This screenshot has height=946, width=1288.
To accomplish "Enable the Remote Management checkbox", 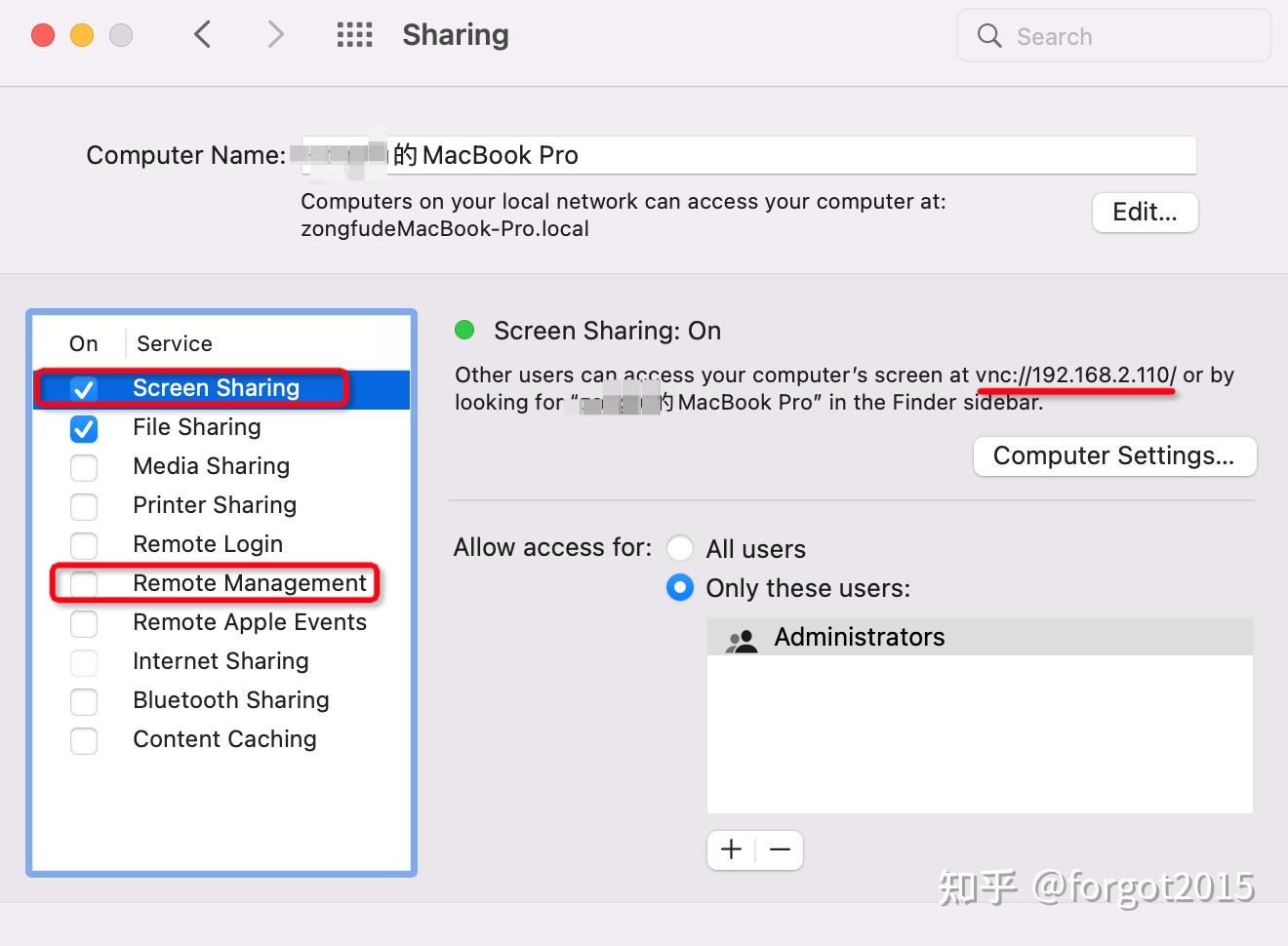I will (84, 584).
